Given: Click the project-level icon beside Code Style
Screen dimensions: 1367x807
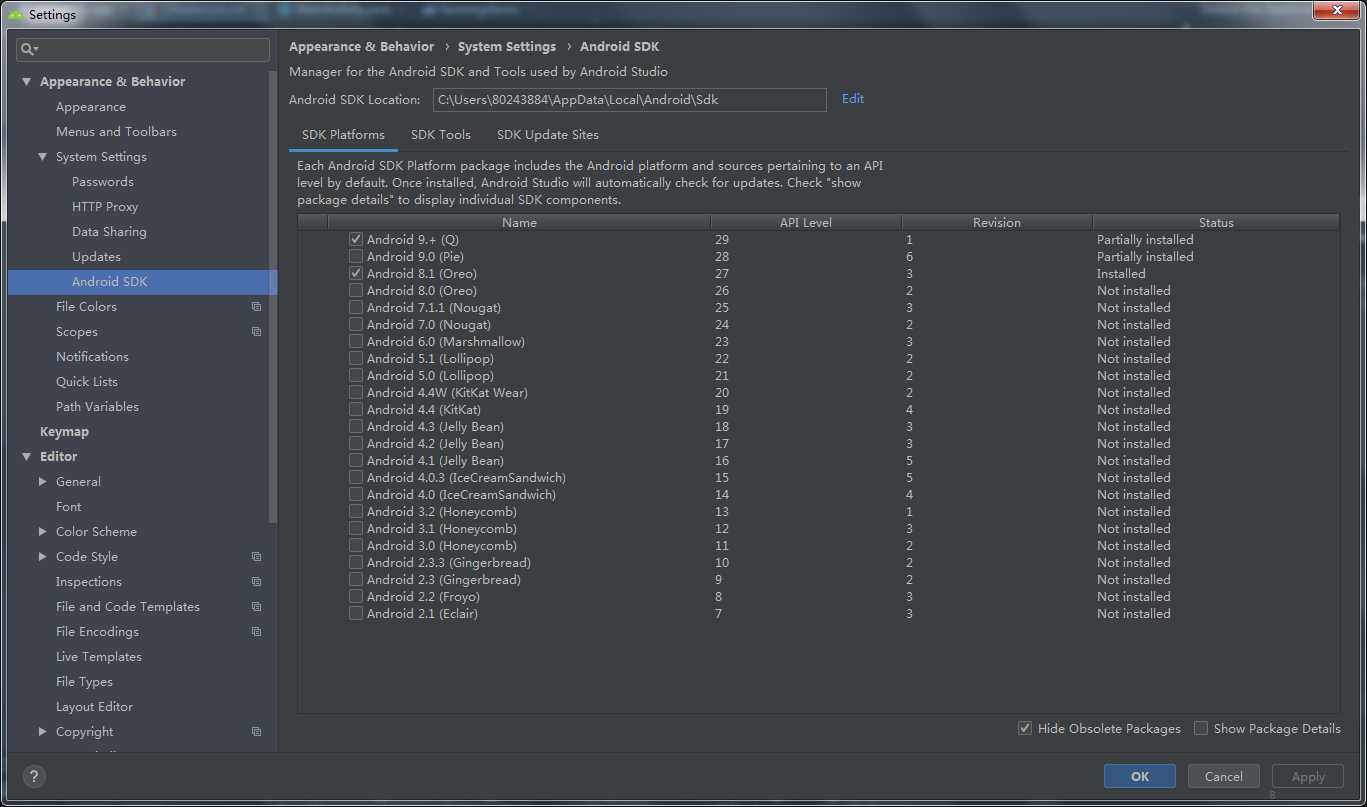Looking at the screenshot, I should tap(257, 557).
